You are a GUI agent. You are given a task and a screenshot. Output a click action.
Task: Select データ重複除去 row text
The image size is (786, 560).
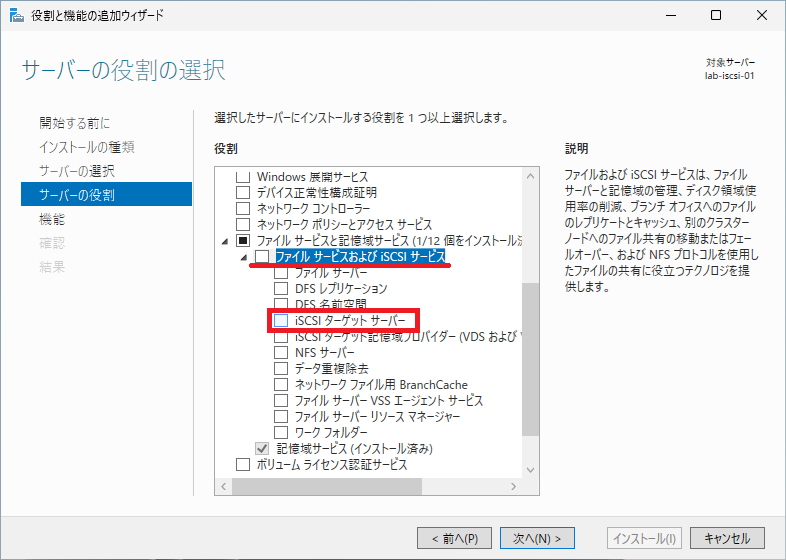(331, 368)
